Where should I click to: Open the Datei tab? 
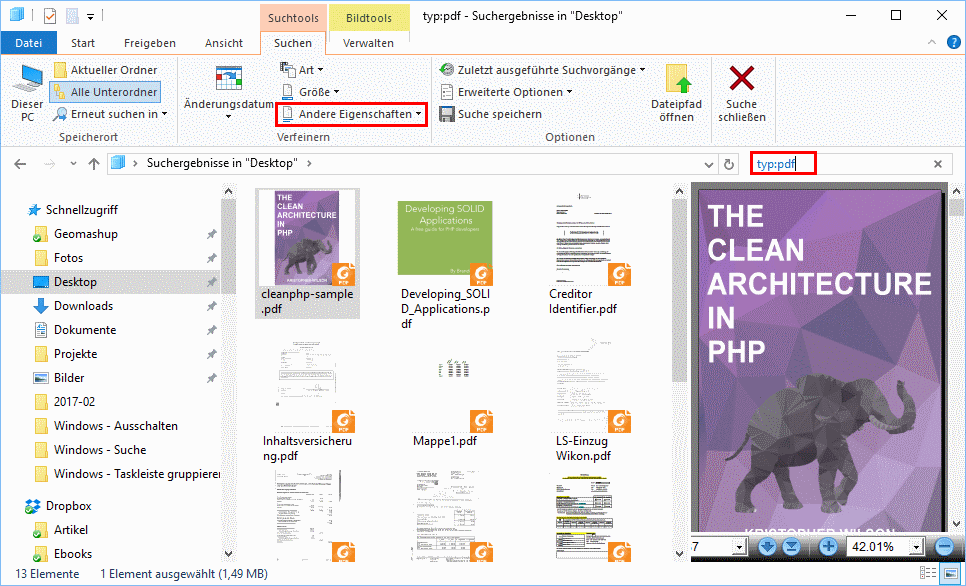29,43
